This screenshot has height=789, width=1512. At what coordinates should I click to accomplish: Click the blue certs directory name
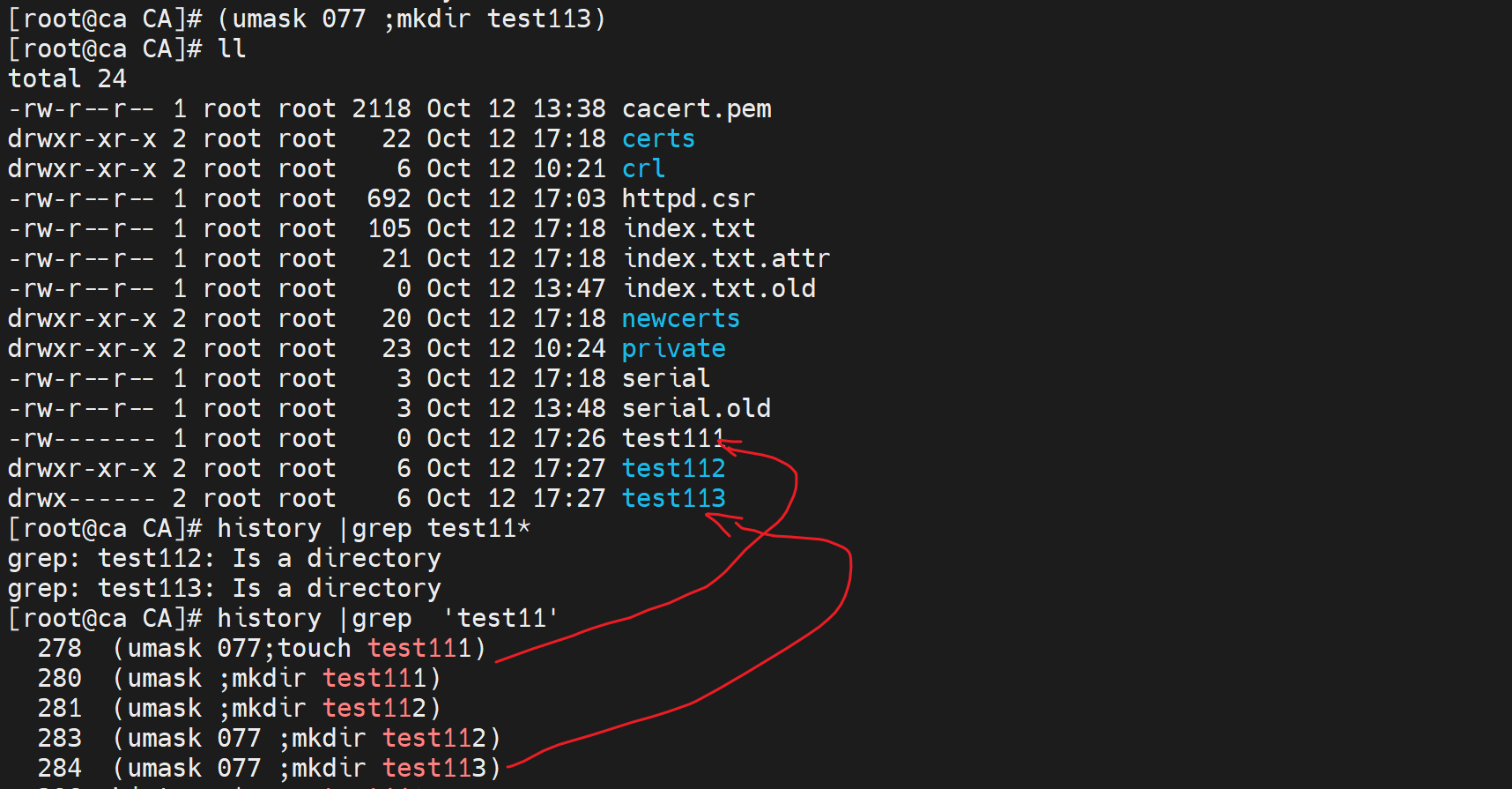658,139
